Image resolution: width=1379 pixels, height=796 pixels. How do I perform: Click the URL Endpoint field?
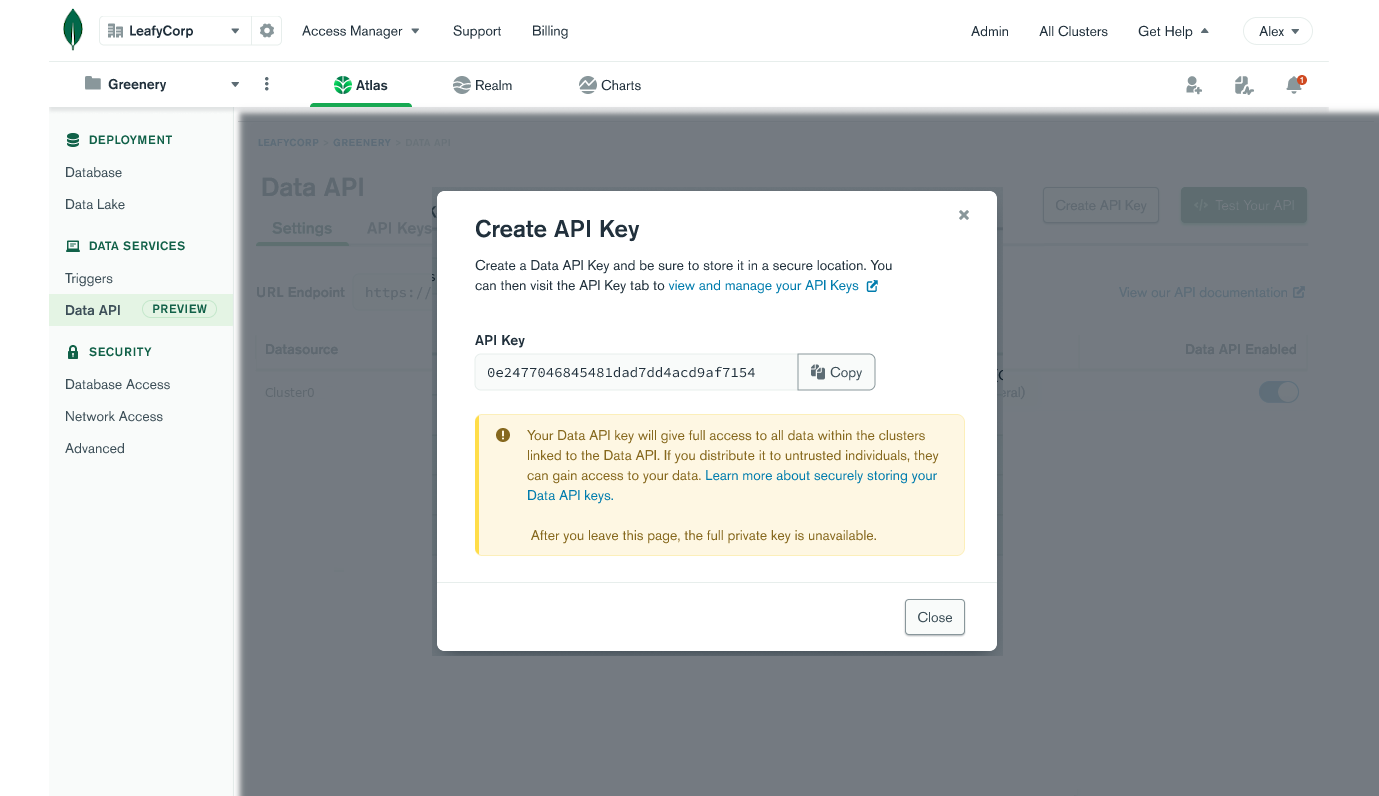tap(396, 293)
